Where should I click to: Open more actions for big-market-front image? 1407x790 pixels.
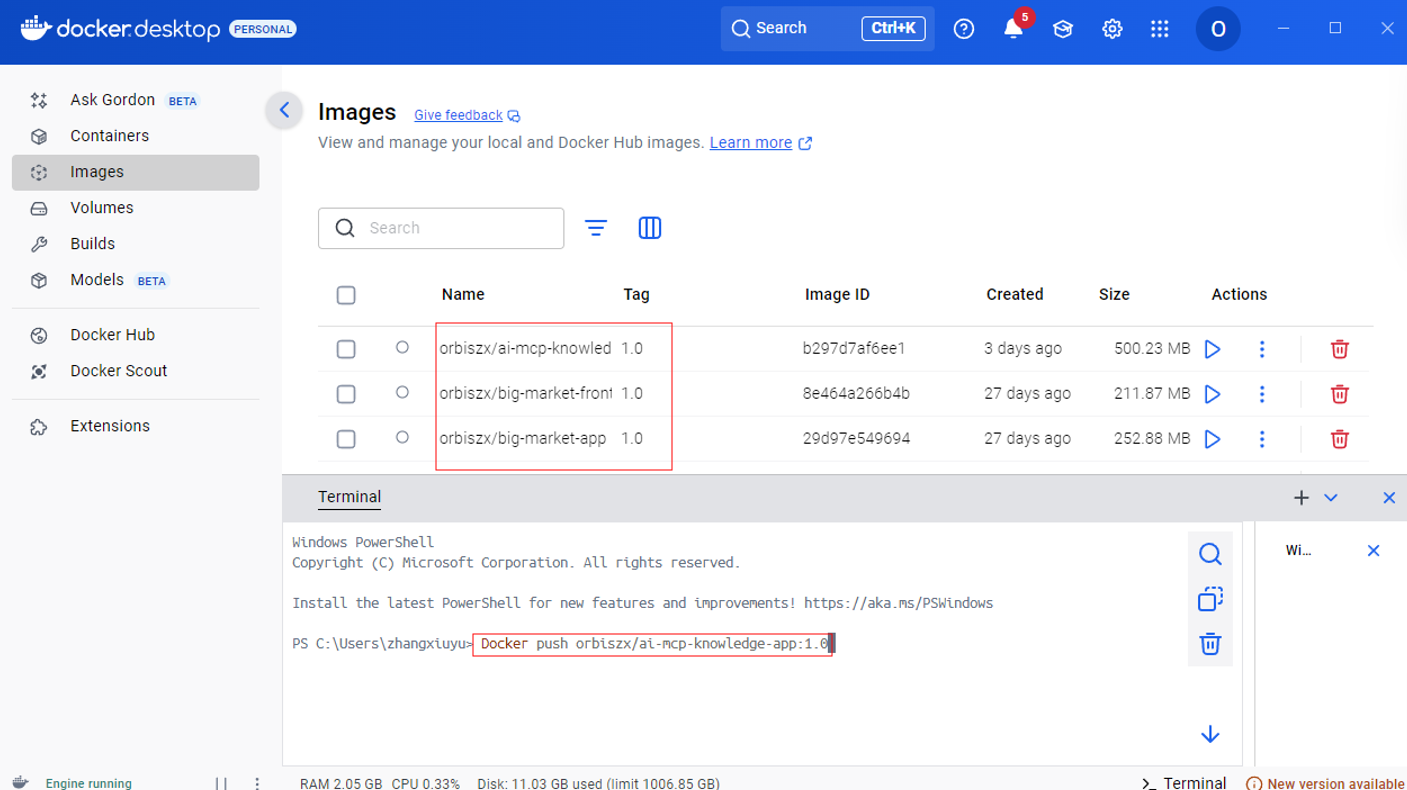[x=1262, y=394]
